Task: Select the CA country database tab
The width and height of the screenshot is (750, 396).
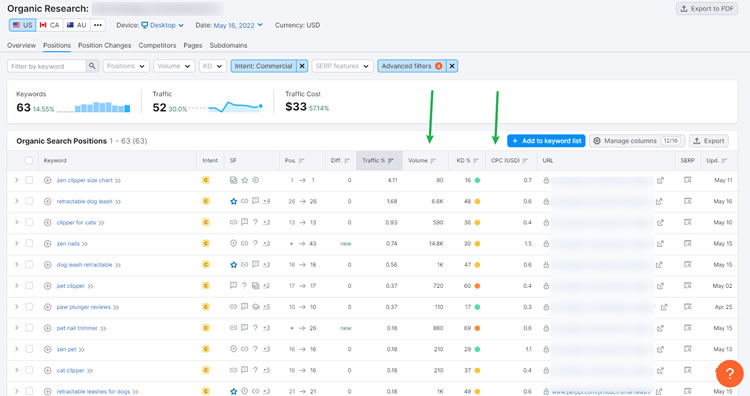Action: click(50, 25)
